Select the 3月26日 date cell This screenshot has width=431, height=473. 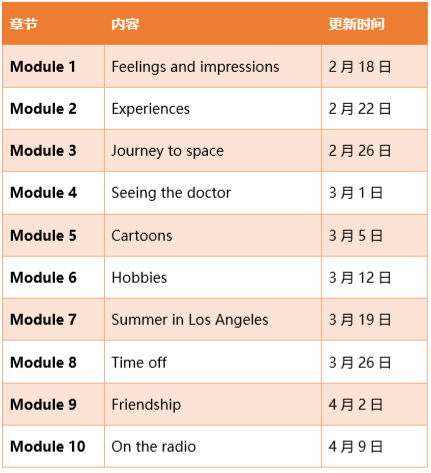[x=374, y=362]
